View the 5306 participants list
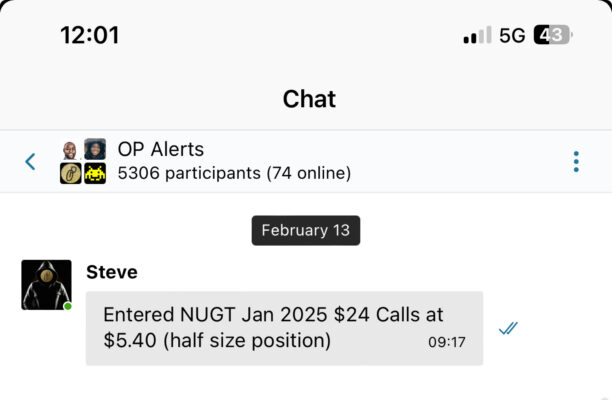This screenshot has height=400, width=612. pos(234,173)
